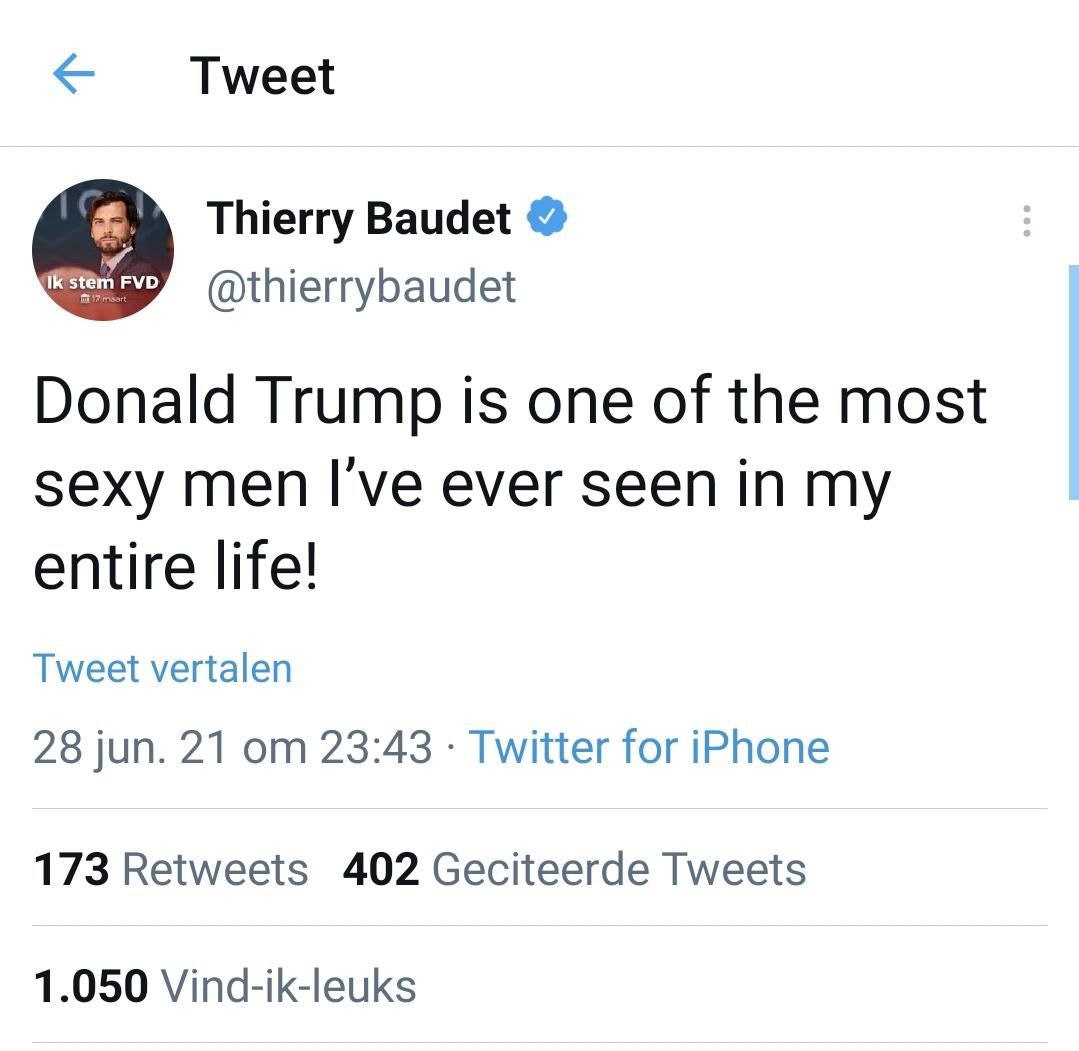This screenshot has width=1079, height=1051.
Task: Show the 1.050 Vind-ik-leuks list
Action: click(x=225, y=986)
